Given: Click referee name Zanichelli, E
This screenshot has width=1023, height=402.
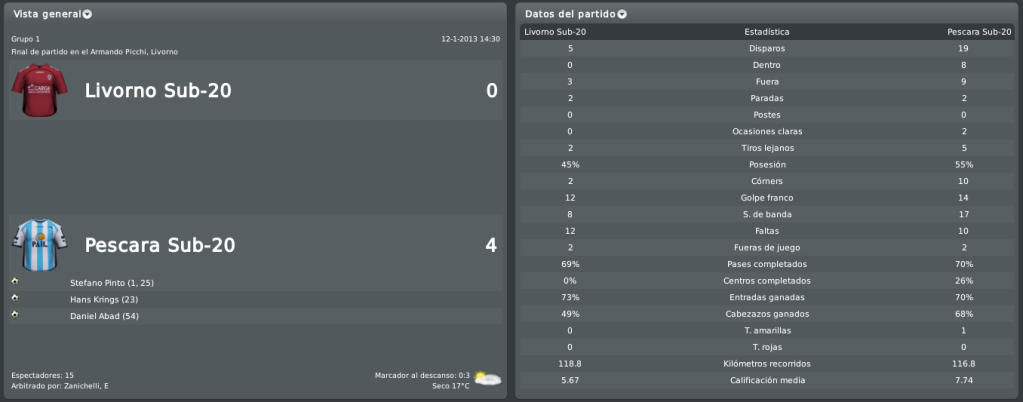Looking at the screenshot, I should click(x=86, y=386).
